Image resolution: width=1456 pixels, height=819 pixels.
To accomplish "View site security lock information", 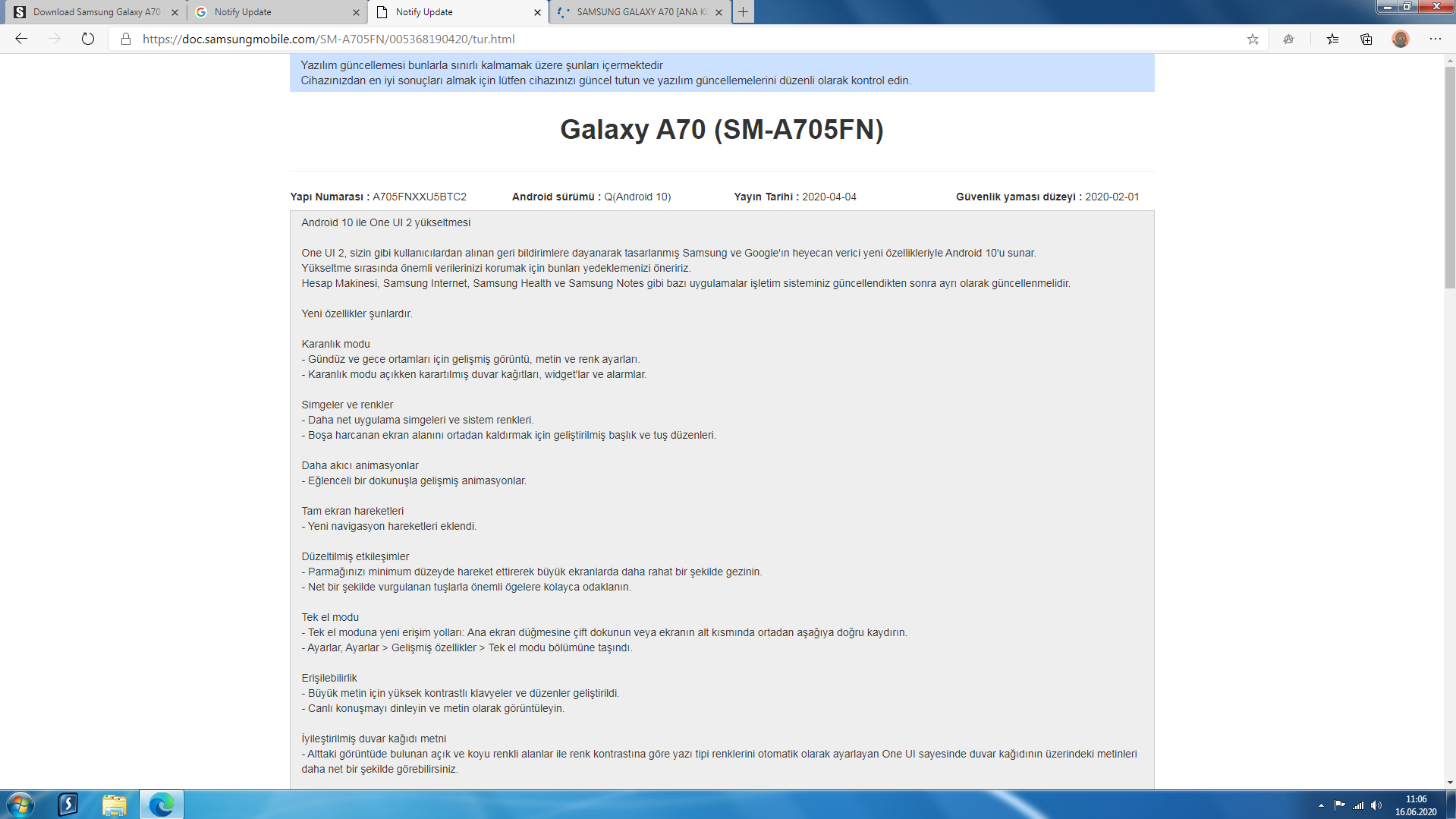I will pos(126,39).
